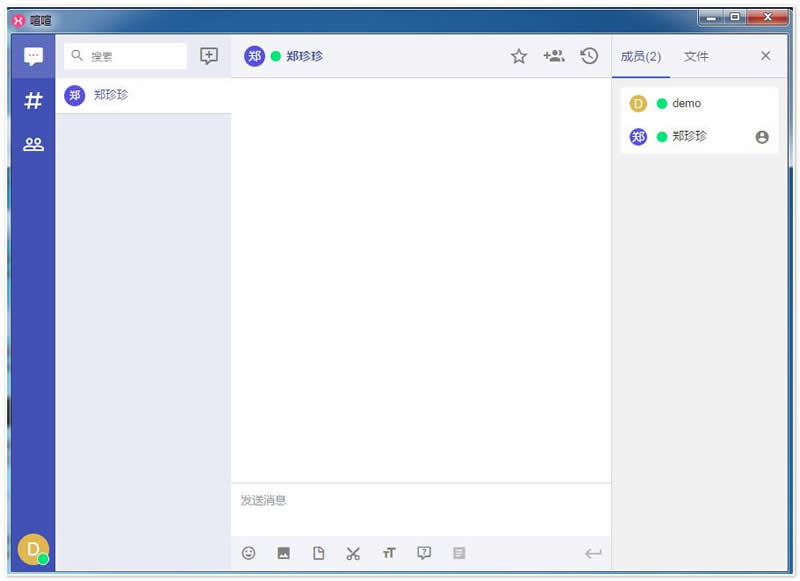Open the channels hash icon
Viewport: 800px width, 581px height.
tap(33, 100)
